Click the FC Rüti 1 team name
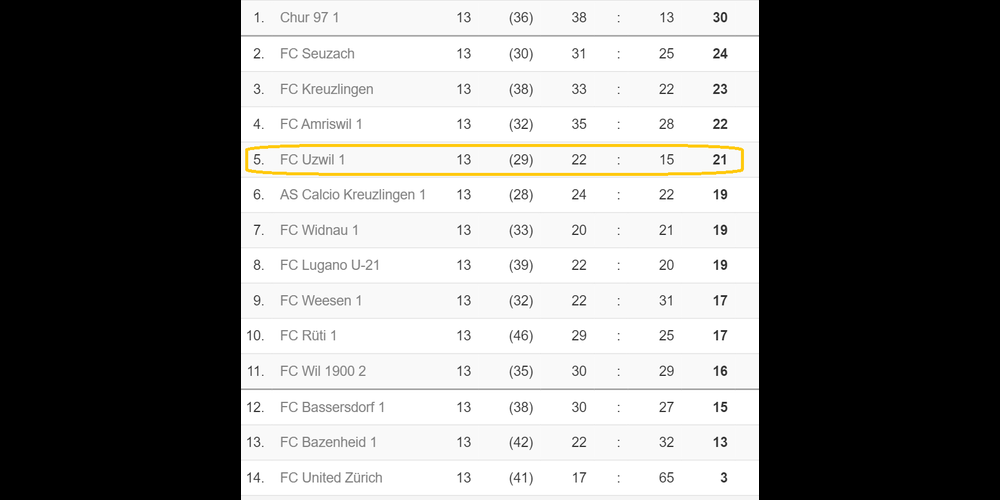The image size is (1000, 500). pyautogui.click(x=308, y=336)
